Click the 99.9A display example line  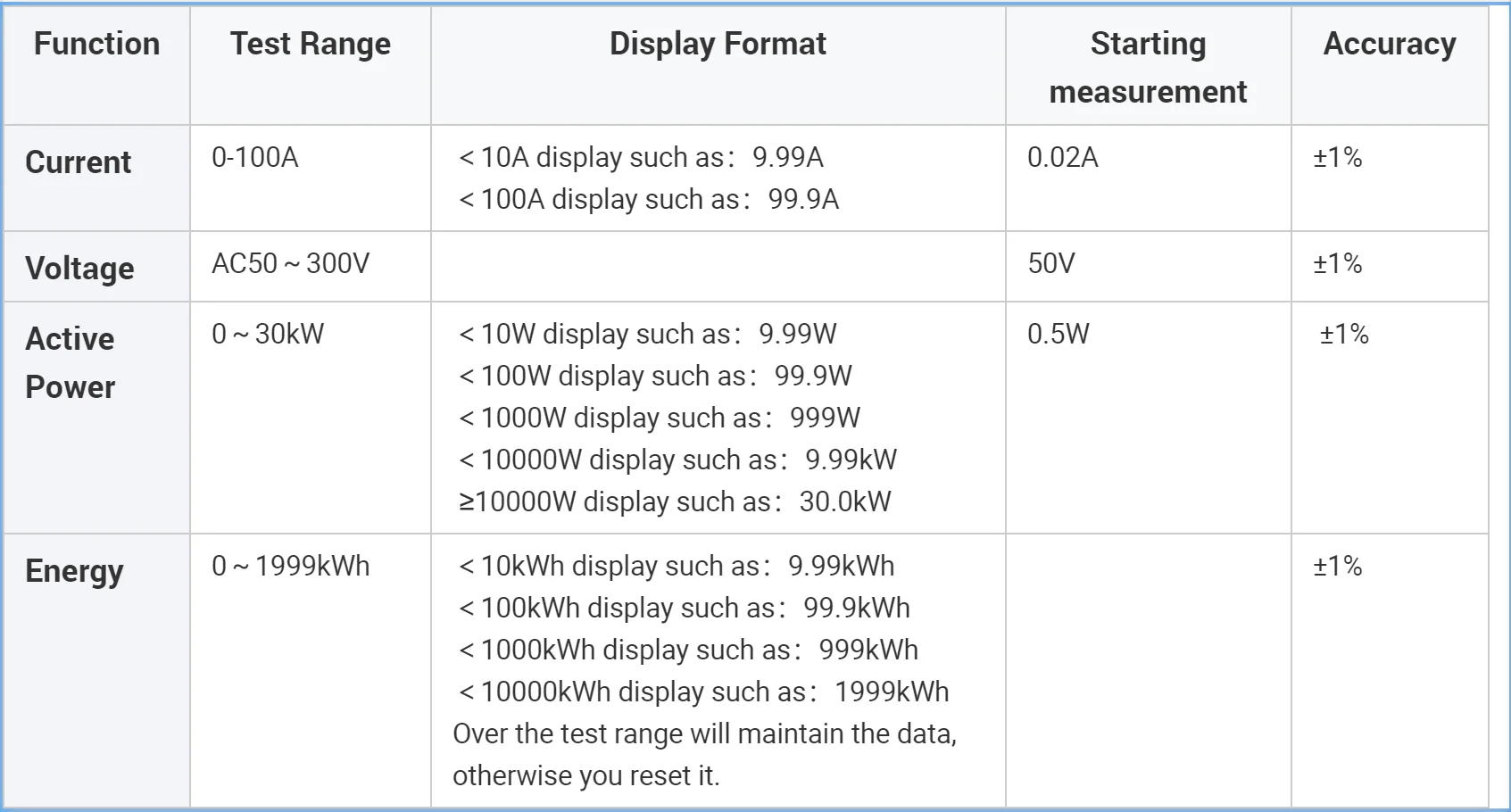click(649, 200)
